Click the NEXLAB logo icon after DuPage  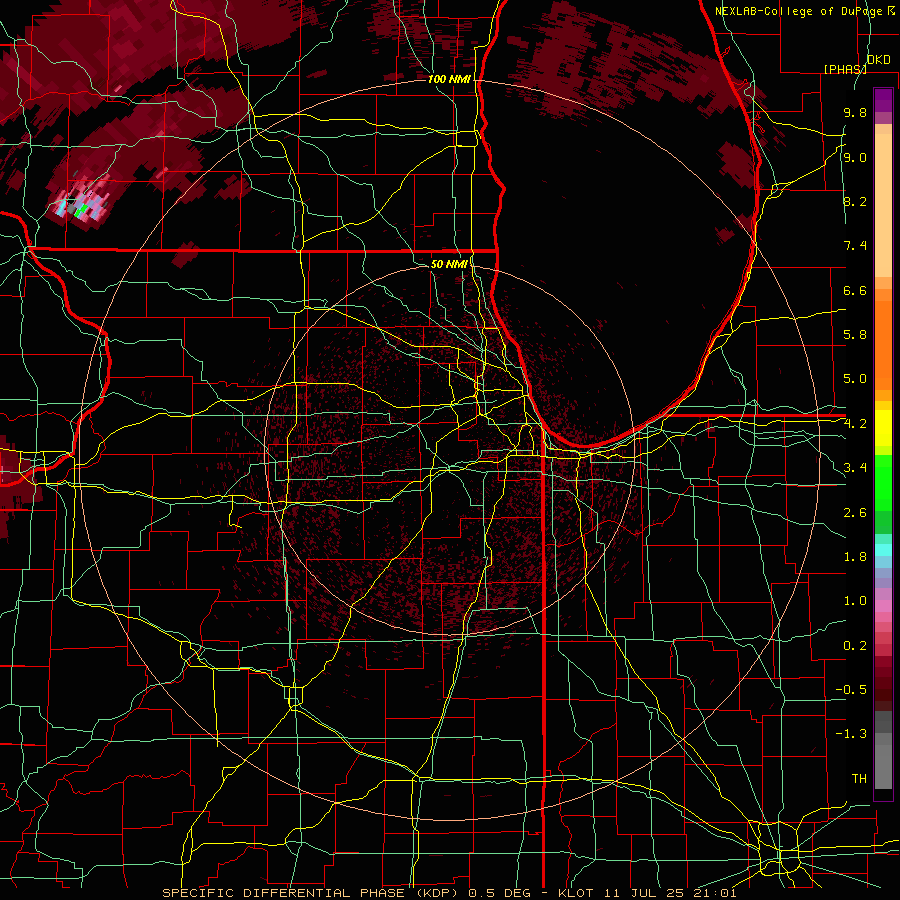tap(893, 11)
